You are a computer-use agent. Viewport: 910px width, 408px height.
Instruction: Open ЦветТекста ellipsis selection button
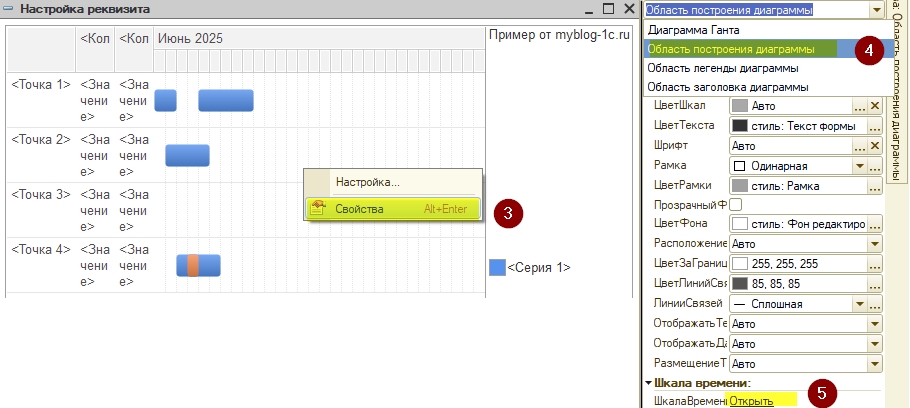(x=875, y=126)
